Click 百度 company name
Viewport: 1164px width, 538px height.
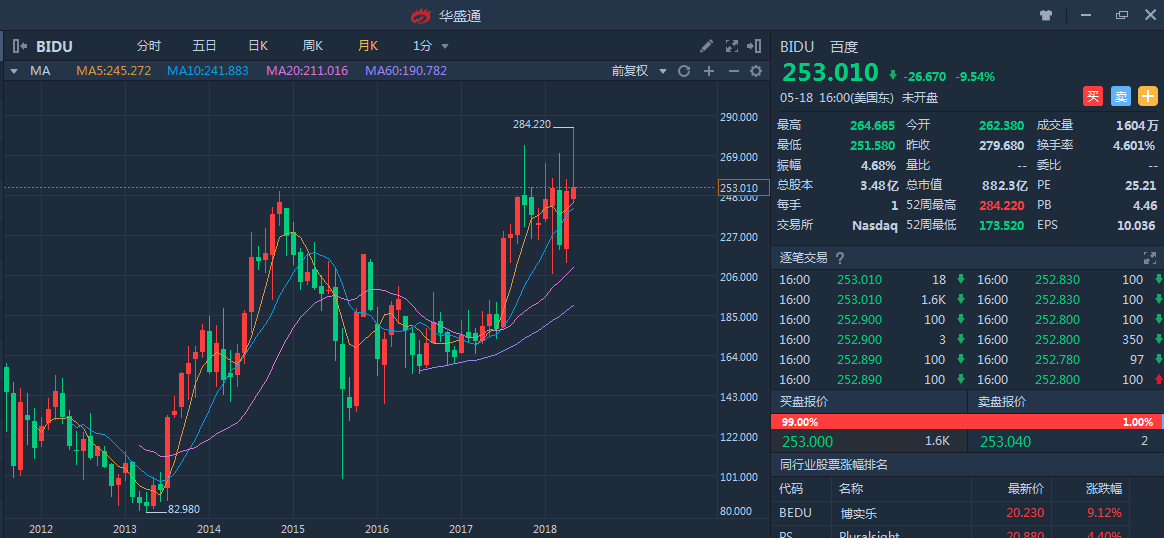(844, 47)
